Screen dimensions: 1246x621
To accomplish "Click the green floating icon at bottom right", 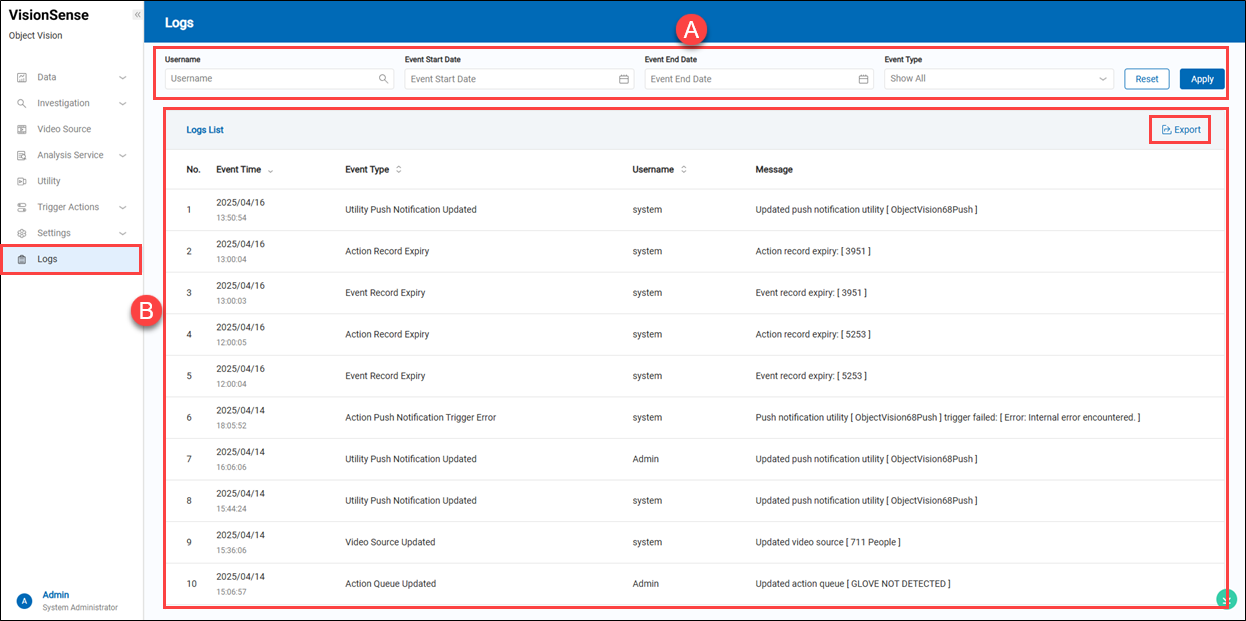I will click(x=1226, y=598).
